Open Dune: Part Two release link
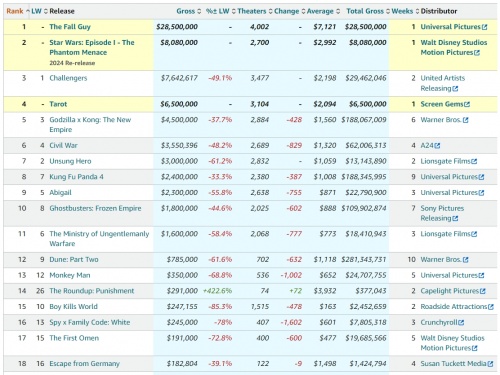500x375 pixels. (74, 259)
